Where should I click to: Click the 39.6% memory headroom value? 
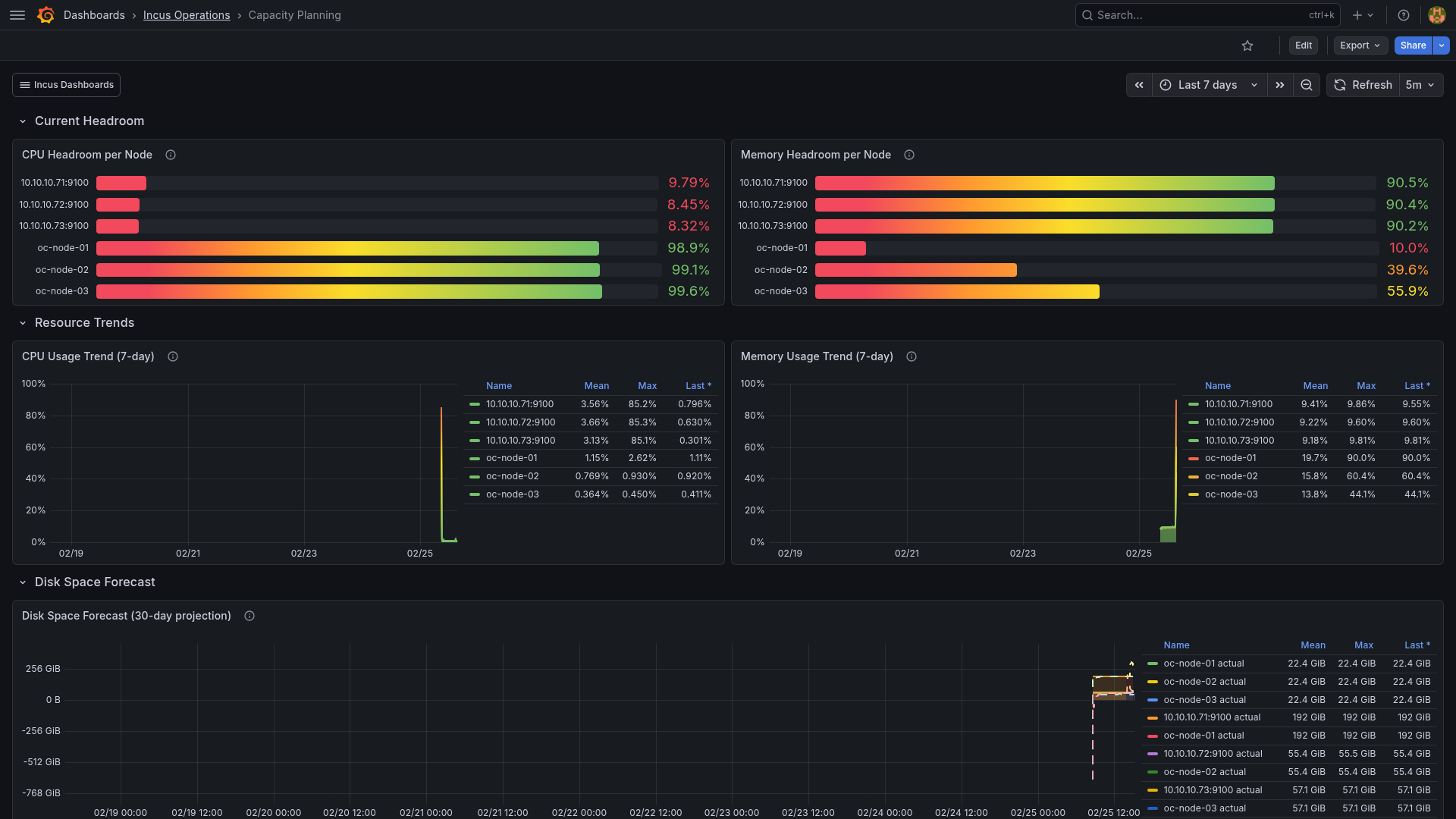[1407, 270]
